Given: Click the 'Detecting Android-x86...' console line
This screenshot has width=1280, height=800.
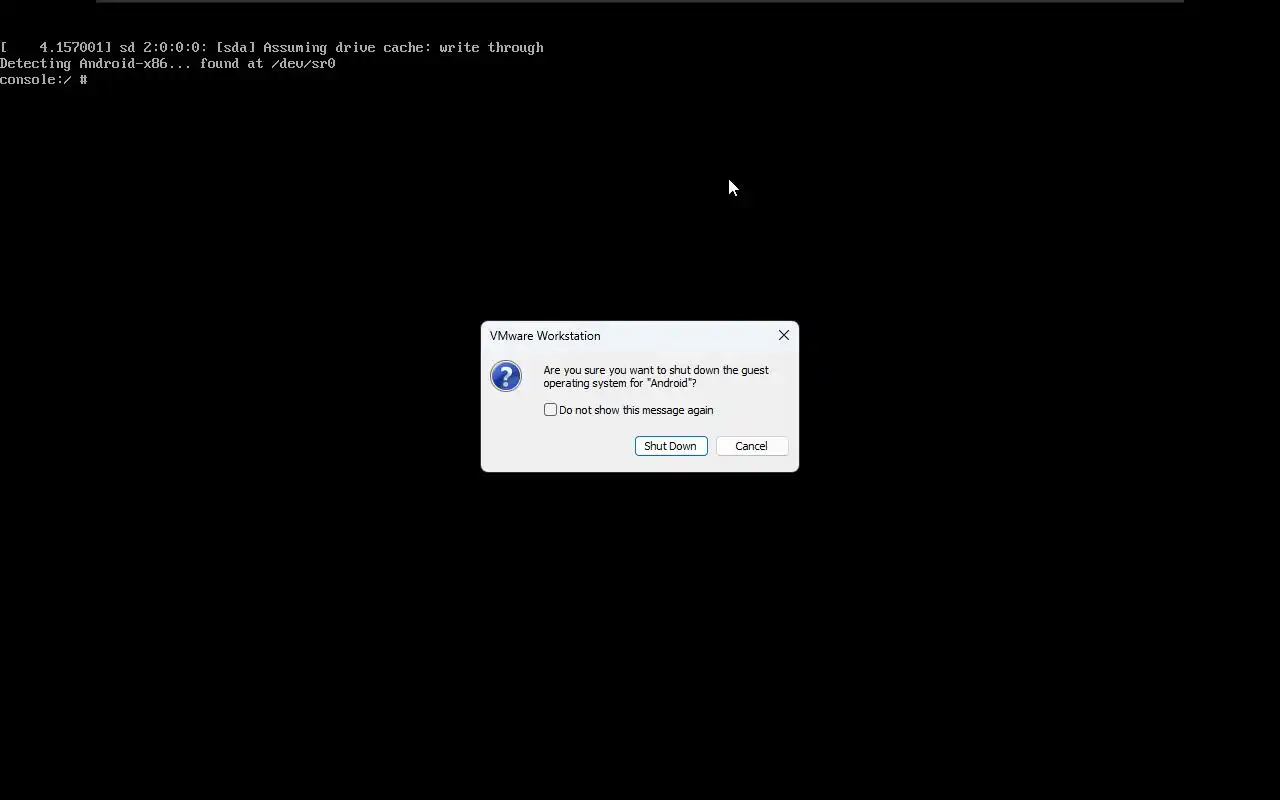Looking at the screenshot, I should click(168, 64).
